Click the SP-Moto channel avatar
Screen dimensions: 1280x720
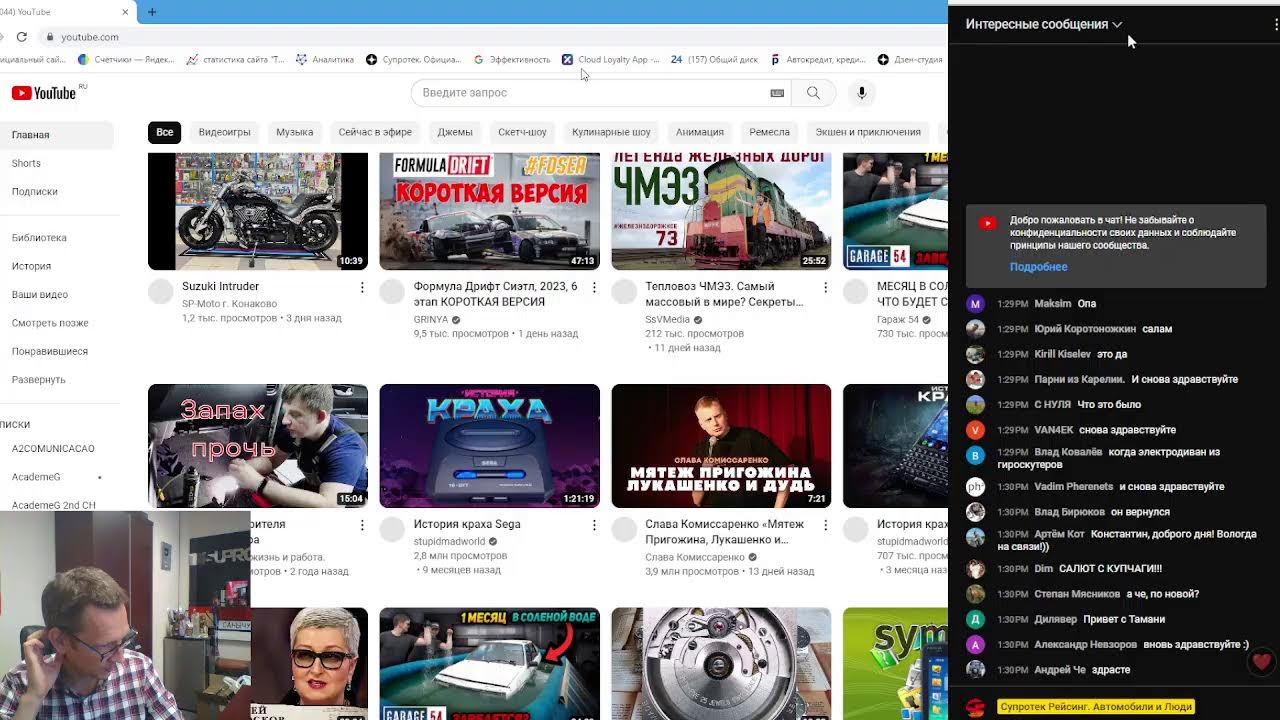(161, 292)
